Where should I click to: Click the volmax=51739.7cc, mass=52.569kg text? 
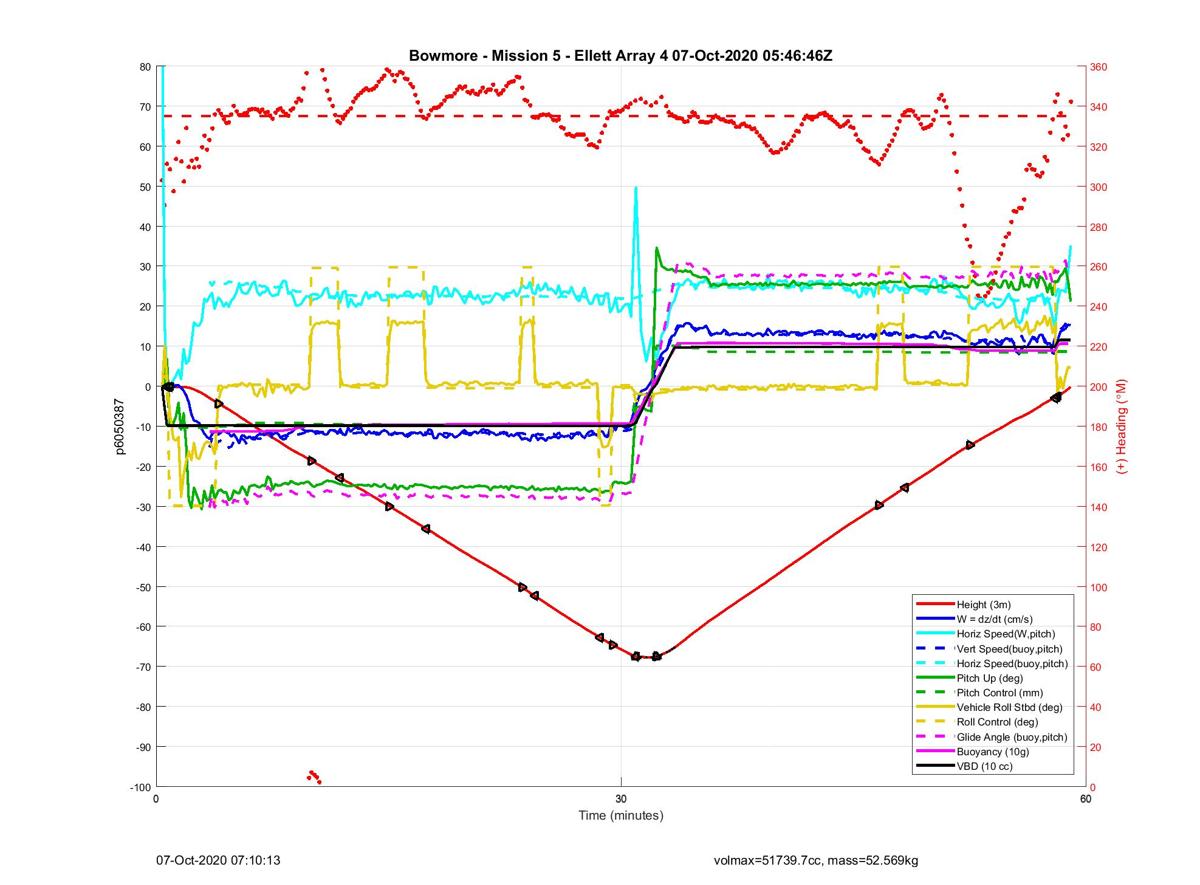[816, 860]
